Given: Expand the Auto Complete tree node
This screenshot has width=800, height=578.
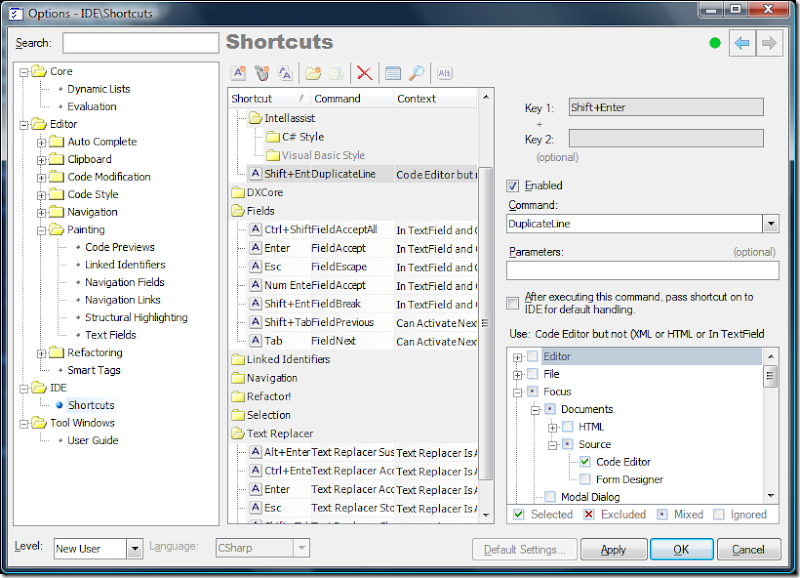Looking at the screenshot, I should coord(41,142).
